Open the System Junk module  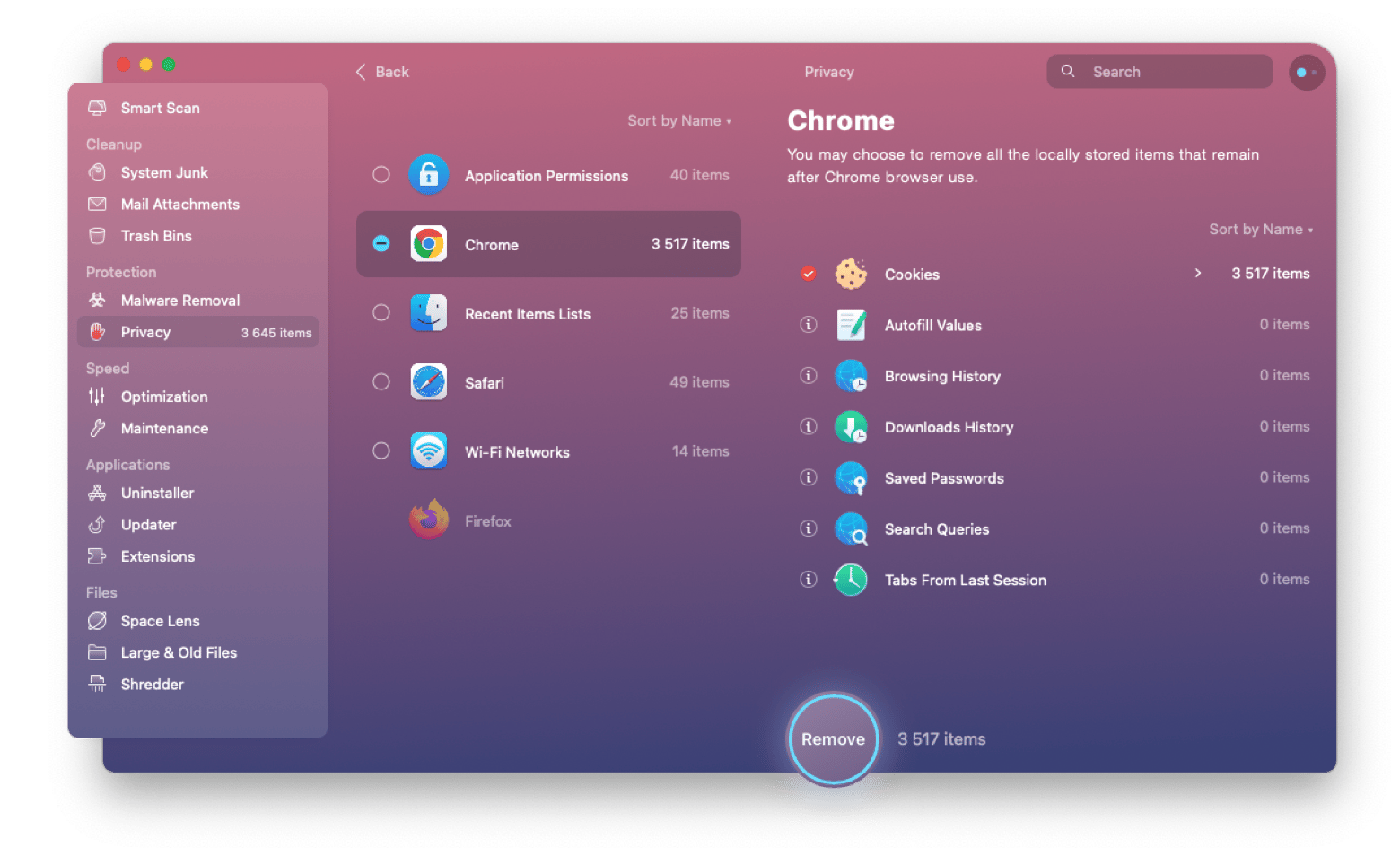pyautogui.click(x=197, y=172)
